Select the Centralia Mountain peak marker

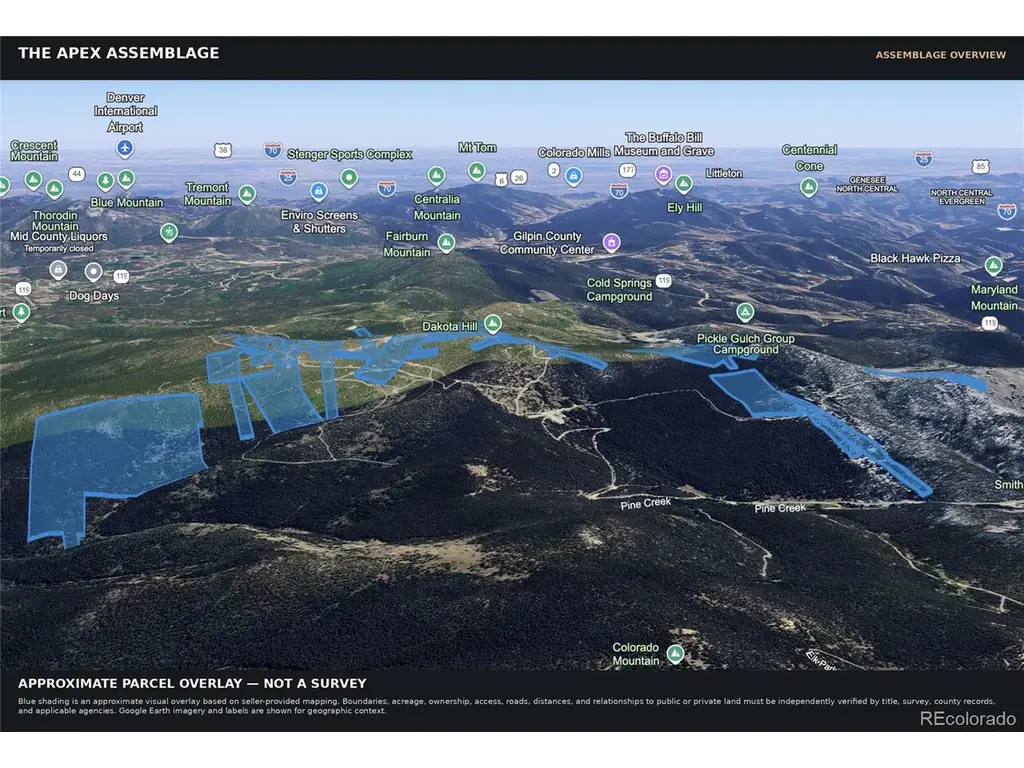[436, 176]
